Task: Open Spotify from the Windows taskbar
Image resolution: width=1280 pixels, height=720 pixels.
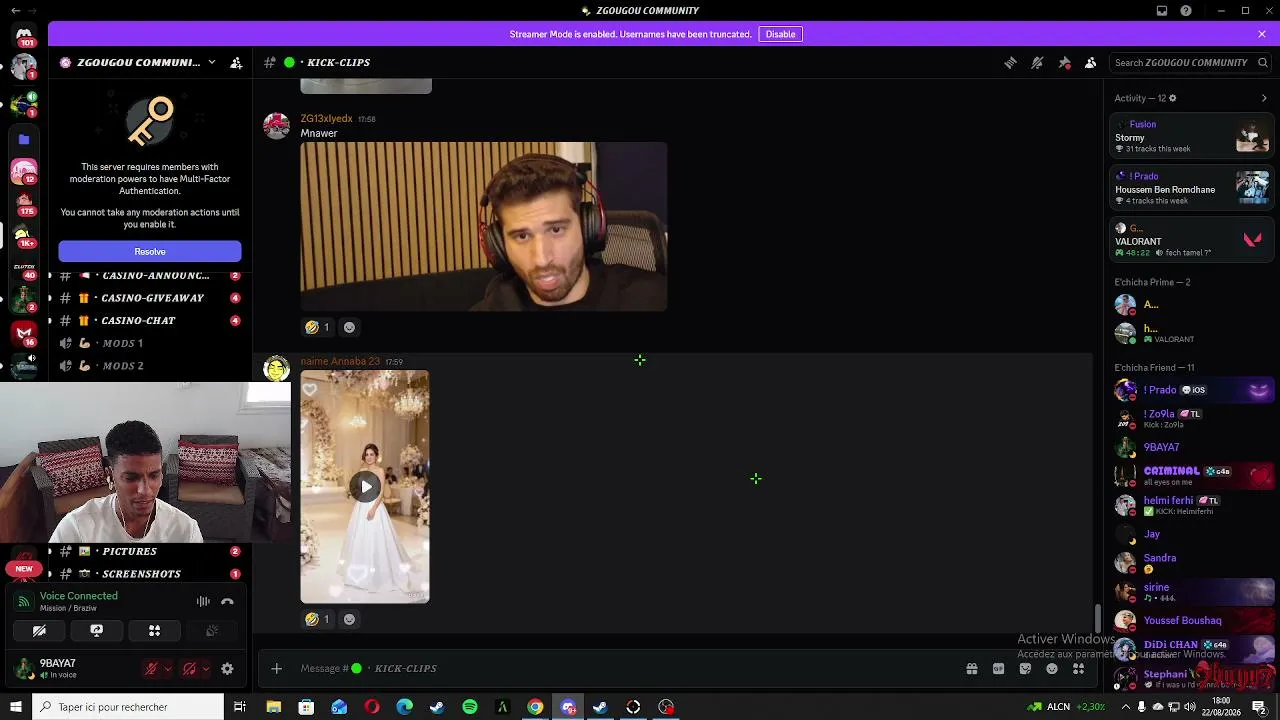Action: click(470, 707)
